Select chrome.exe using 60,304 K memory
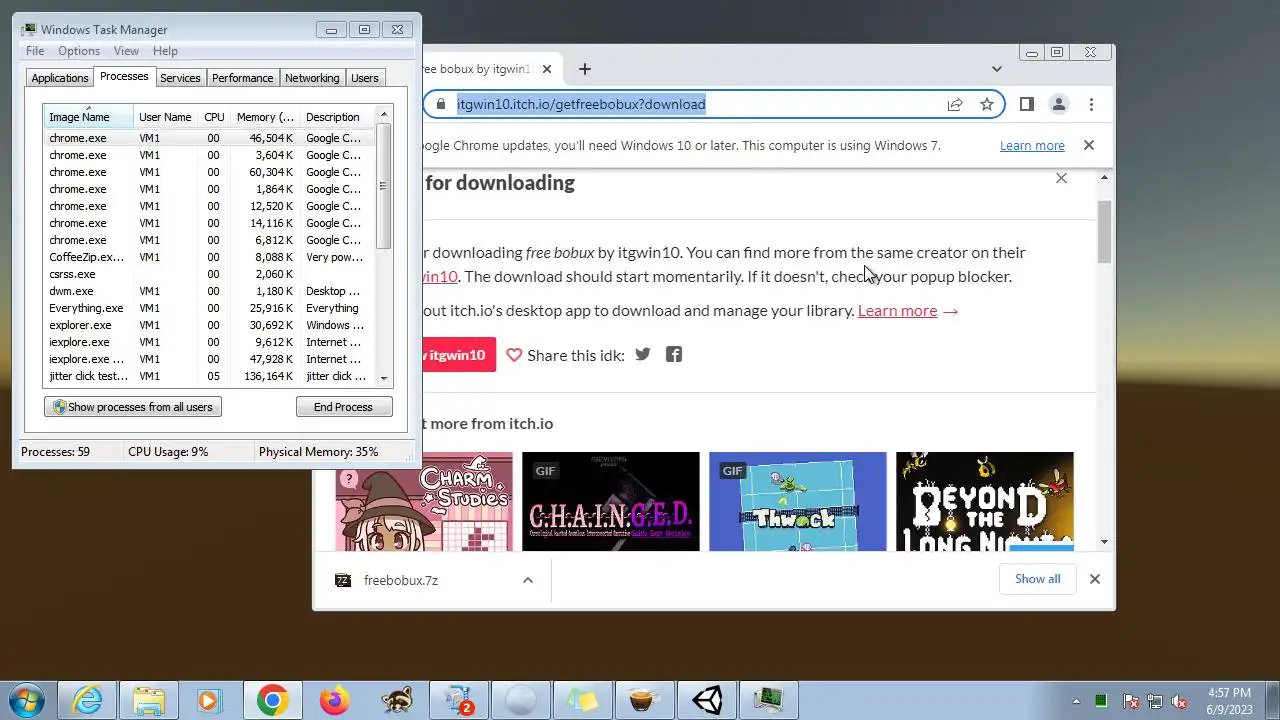The height and width of the screenshot is (720, 1280). pos(209,172)
